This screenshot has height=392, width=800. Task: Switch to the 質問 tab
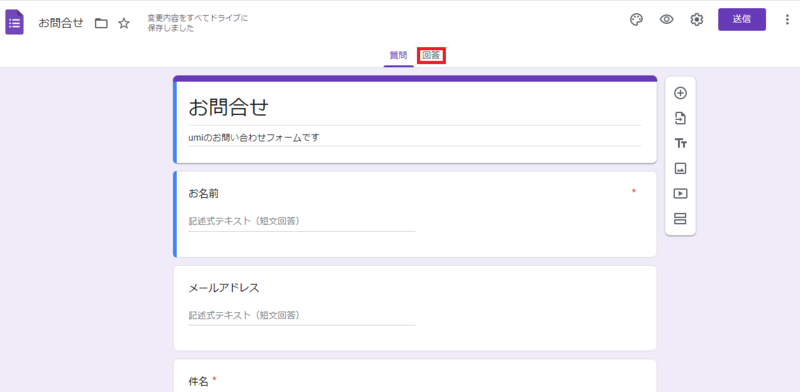click(398, 55)
